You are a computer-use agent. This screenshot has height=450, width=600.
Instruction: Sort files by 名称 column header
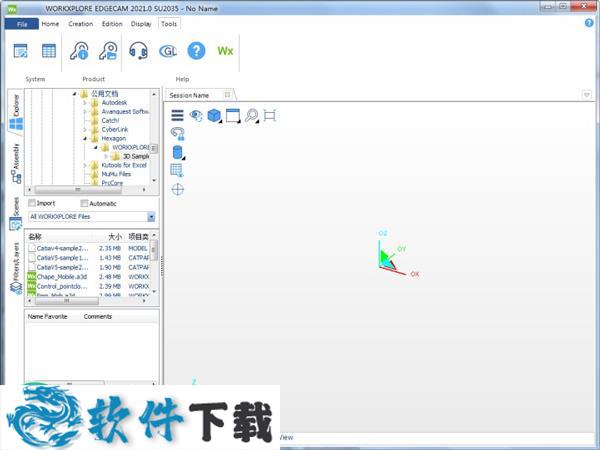tap(35, 236)
